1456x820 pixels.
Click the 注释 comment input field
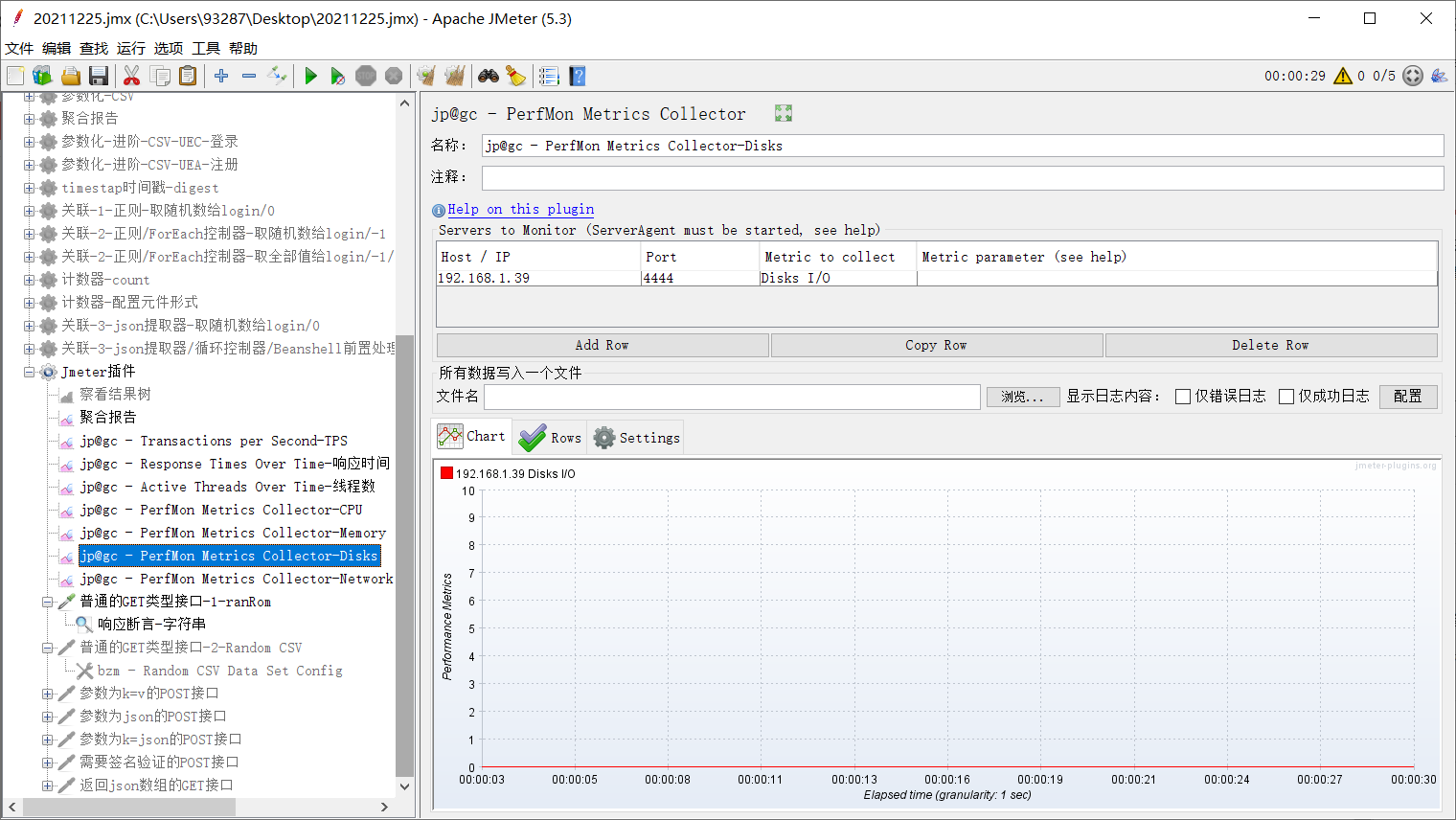(x=963, y=177)
